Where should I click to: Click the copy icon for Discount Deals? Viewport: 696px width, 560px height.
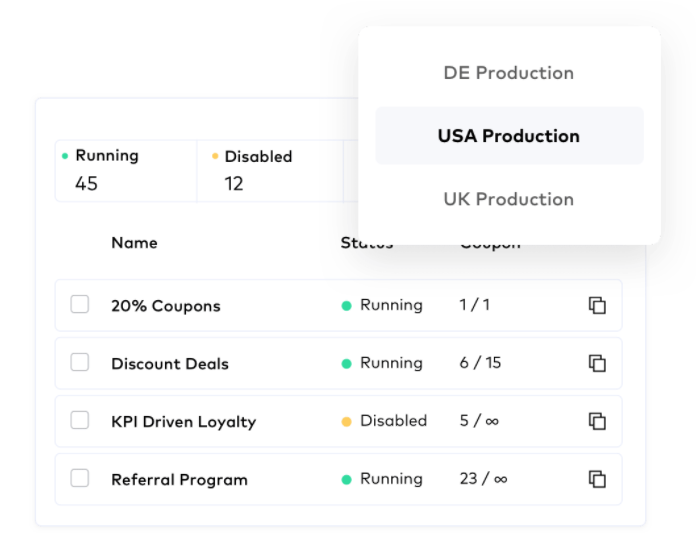click(597, 363)
